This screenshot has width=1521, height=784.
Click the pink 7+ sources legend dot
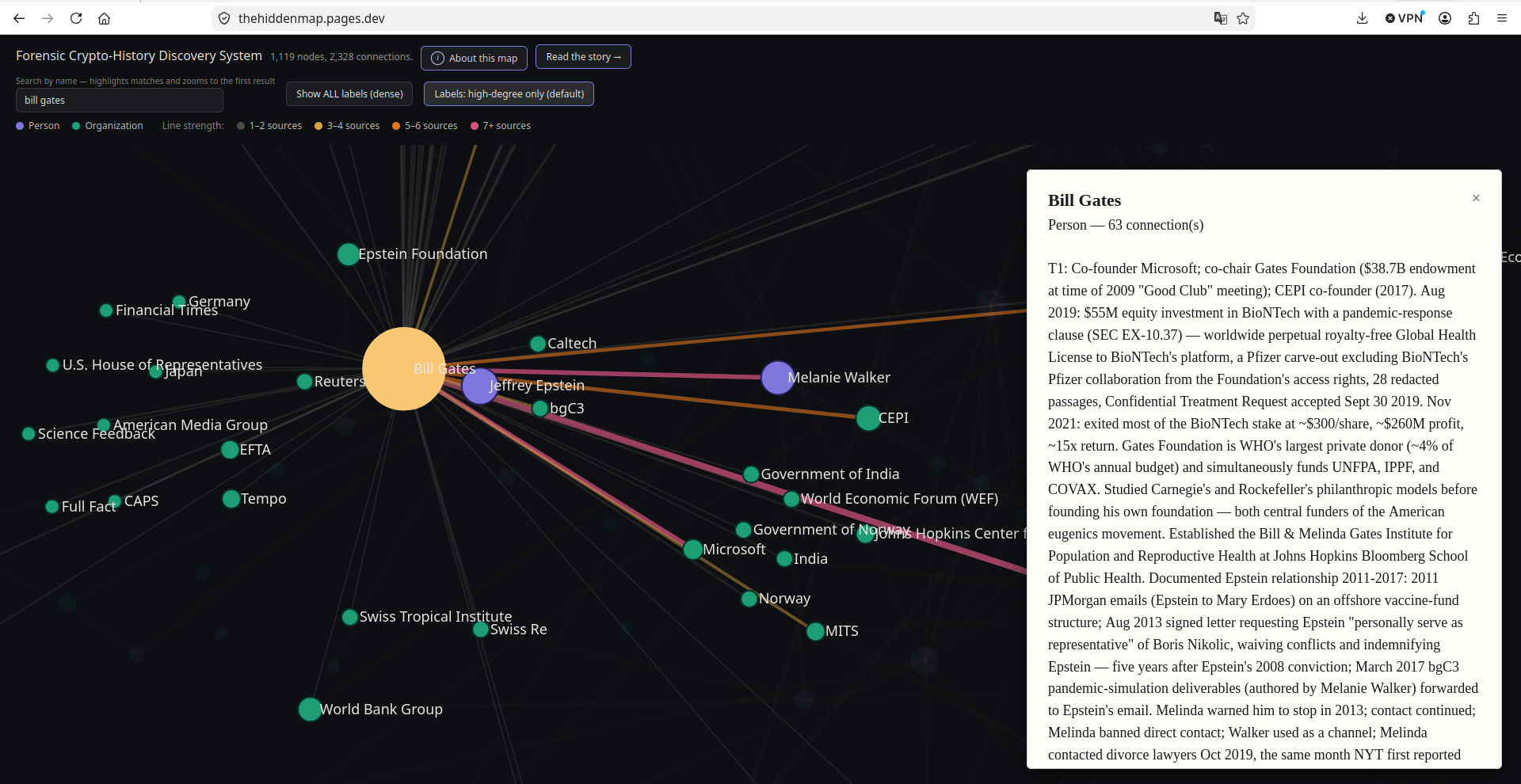click(x=475, y=126)
